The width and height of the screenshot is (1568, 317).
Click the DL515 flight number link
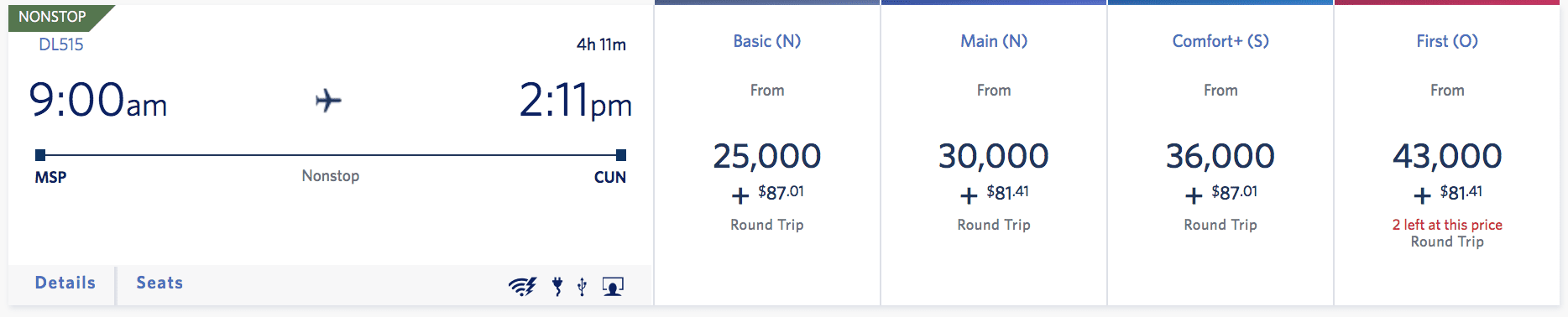click(61, 45)
